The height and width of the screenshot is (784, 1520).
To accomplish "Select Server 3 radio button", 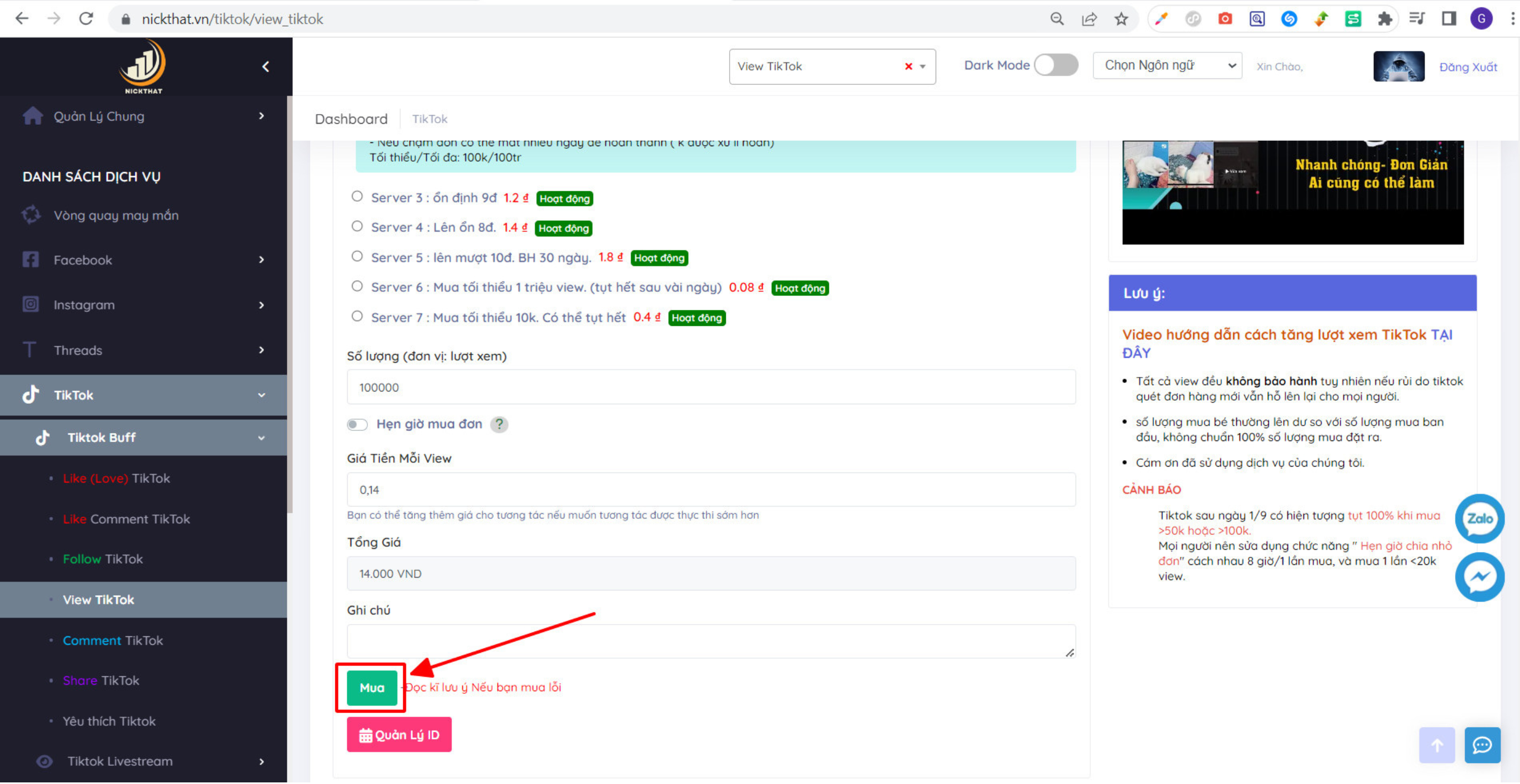I will (x=357, y=196).
